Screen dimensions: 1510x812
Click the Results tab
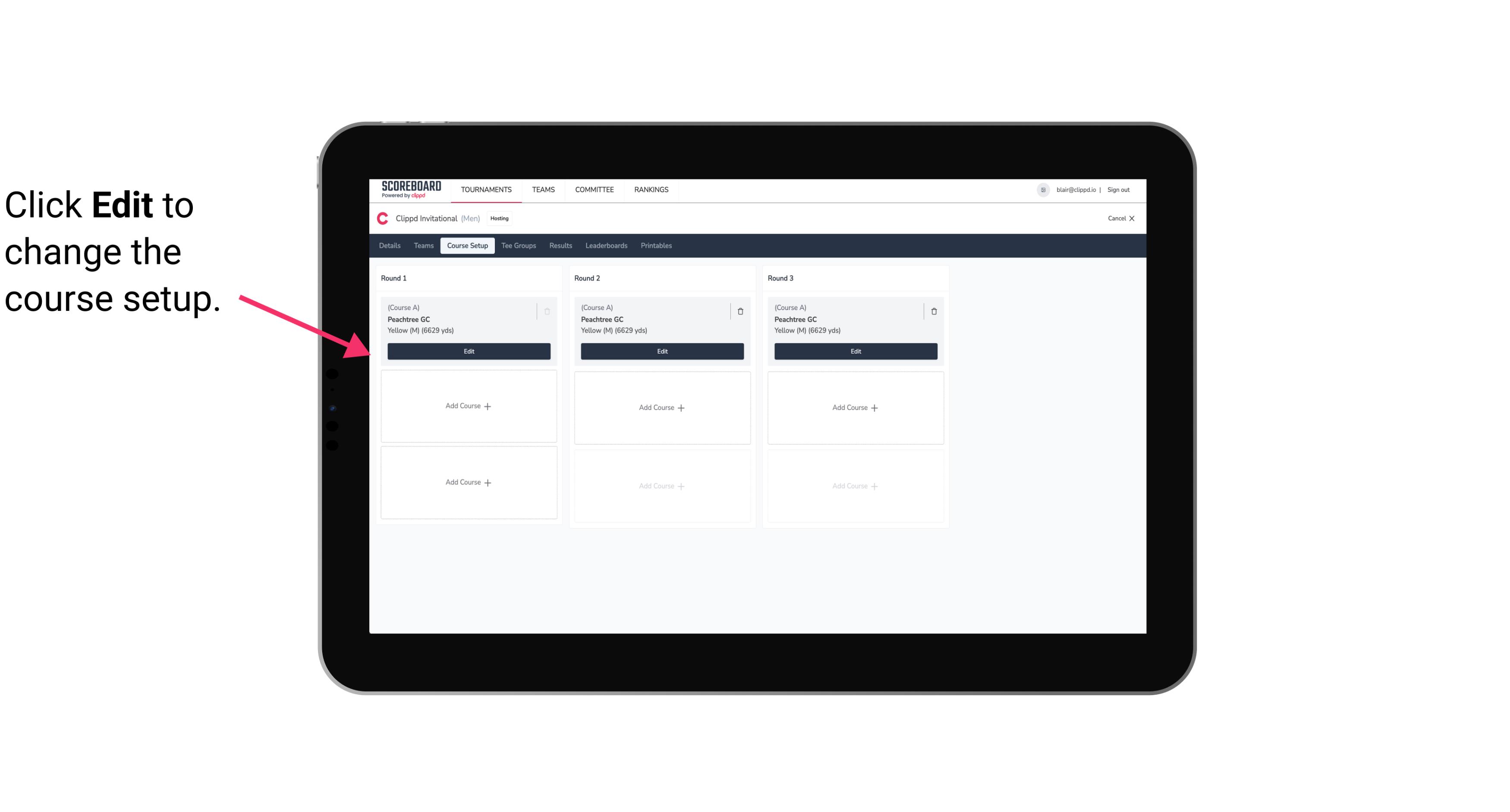560,245
